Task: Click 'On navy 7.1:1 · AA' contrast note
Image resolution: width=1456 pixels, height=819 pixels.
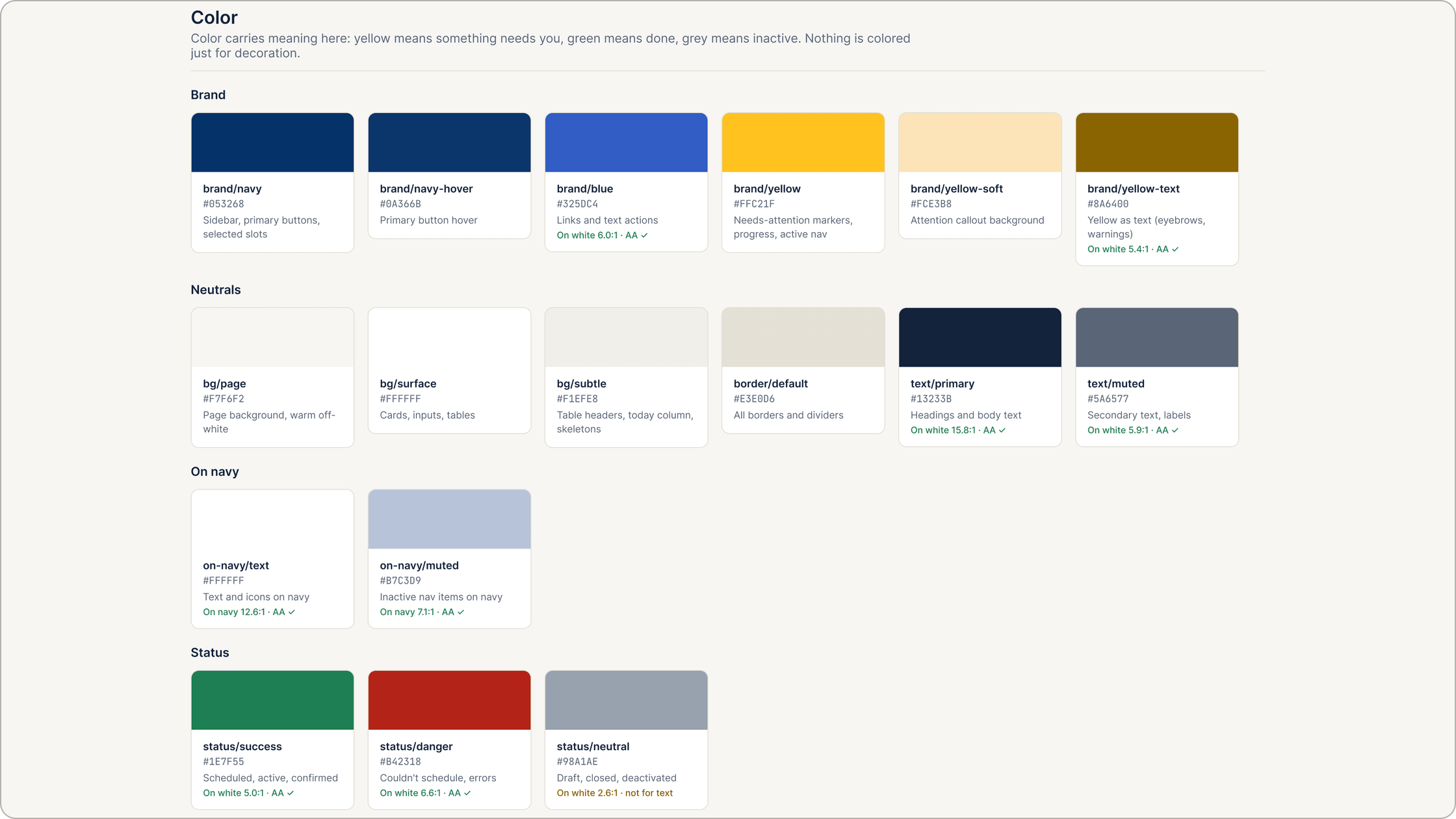Action: tap(422, 612)
